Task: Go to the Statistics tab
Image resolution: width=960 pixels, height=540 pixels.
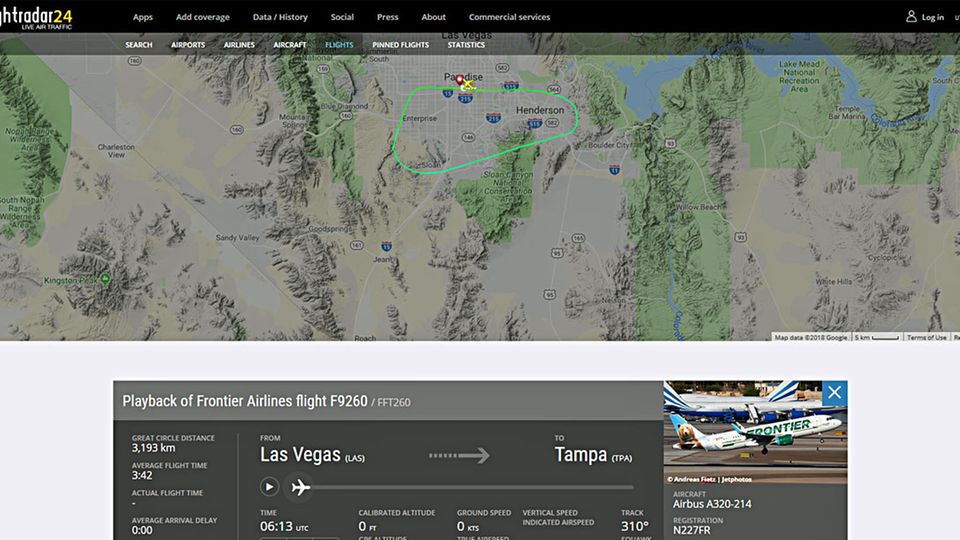Action: (466, 45)
